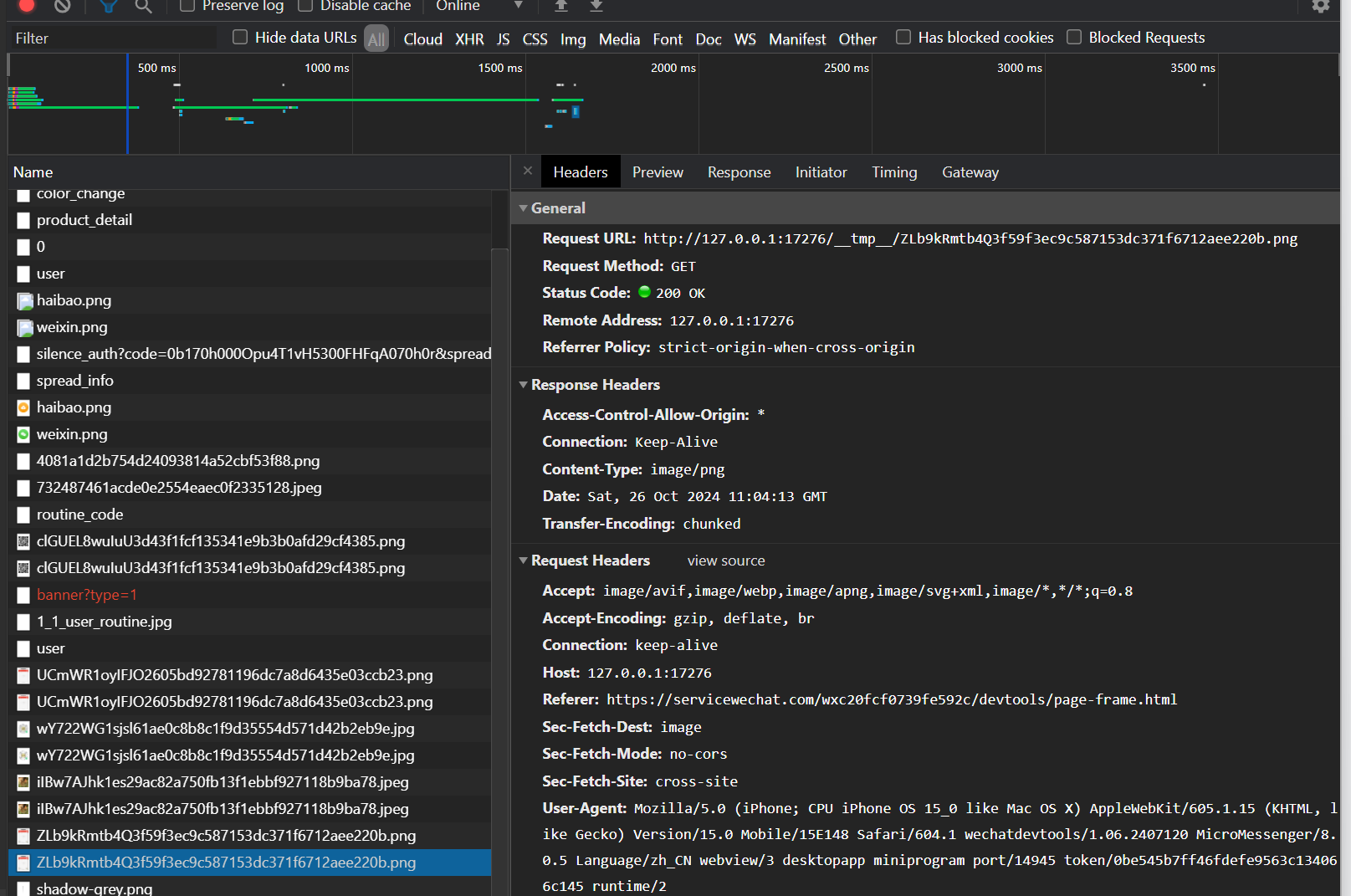Open the Preview tab
This screenshot has height=896, width=1351.
[658, 172]
